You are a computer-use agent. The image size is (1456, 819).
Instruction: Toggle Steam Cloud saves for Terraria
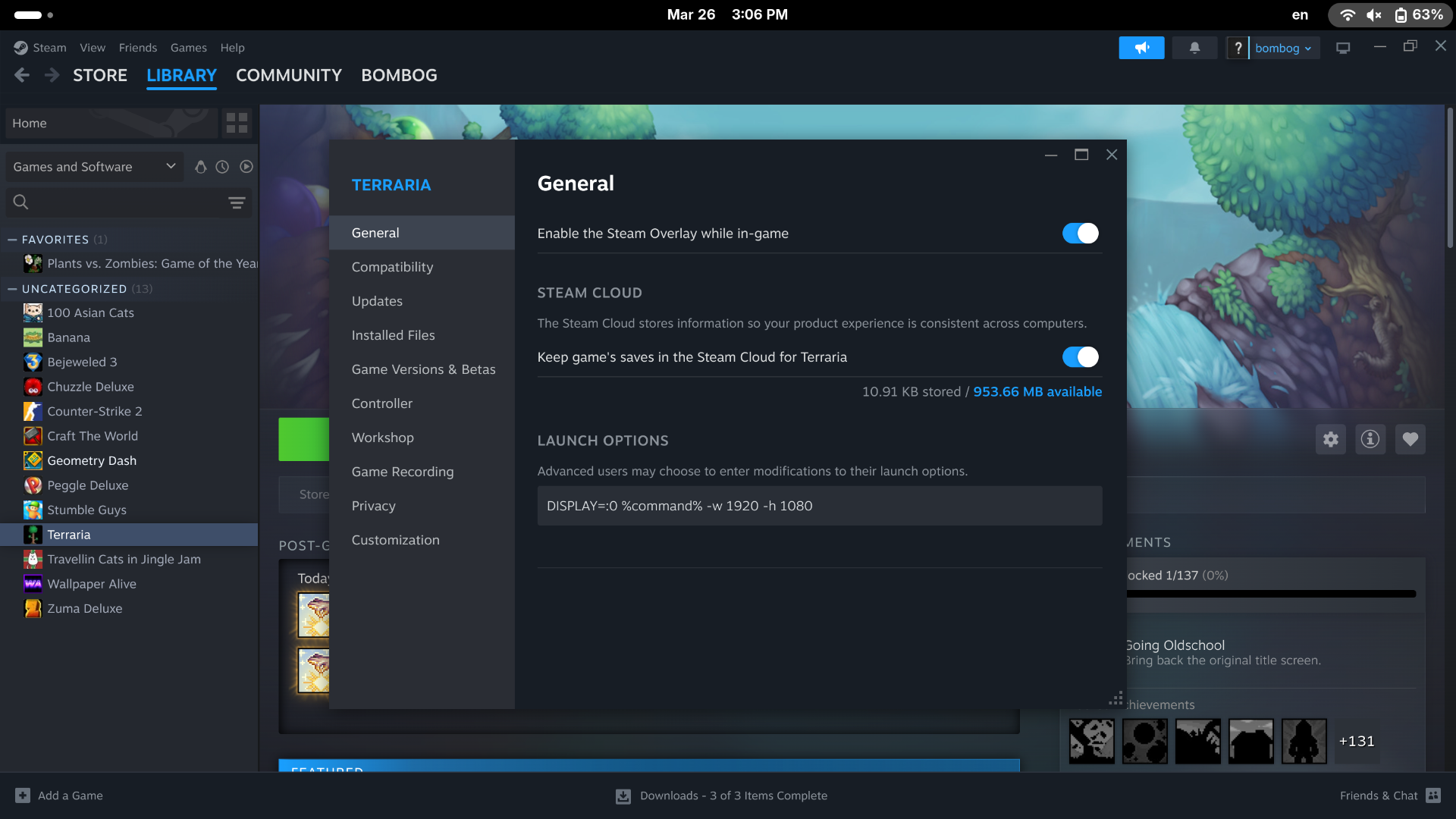coord(1081,357)
